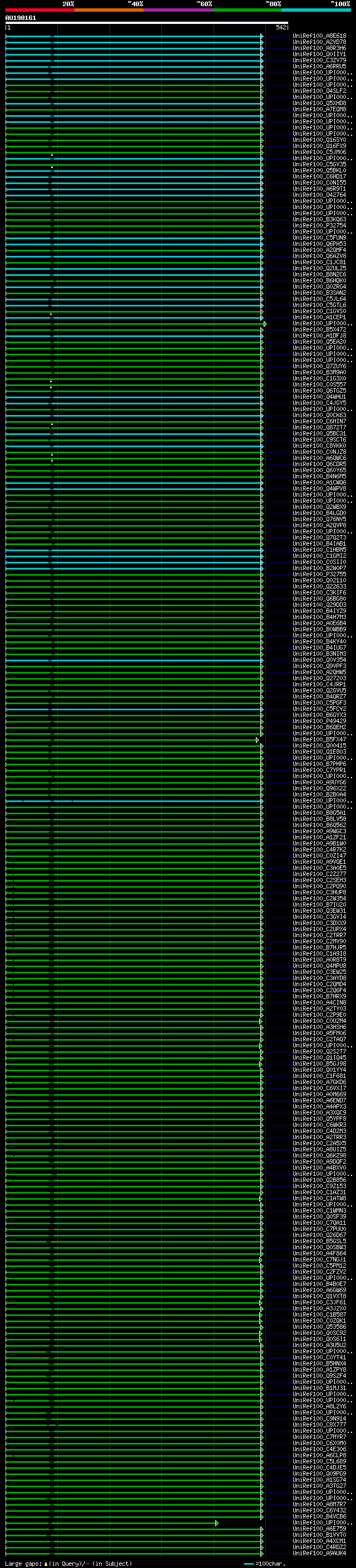This screenshot has height=1568, width=356.
Task: Click the UniRef100_Q872T7 label
Action: tap(319, 427)
